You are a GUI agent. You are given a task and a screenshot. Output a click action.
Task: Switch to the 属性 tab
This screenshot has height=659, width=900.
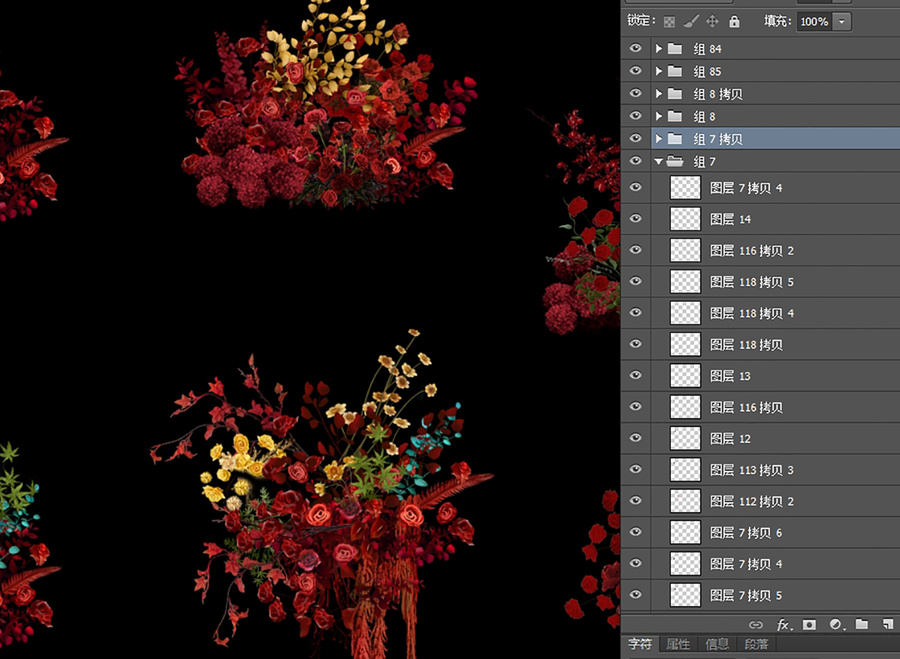pyautogui.click(x=678, y=644)
